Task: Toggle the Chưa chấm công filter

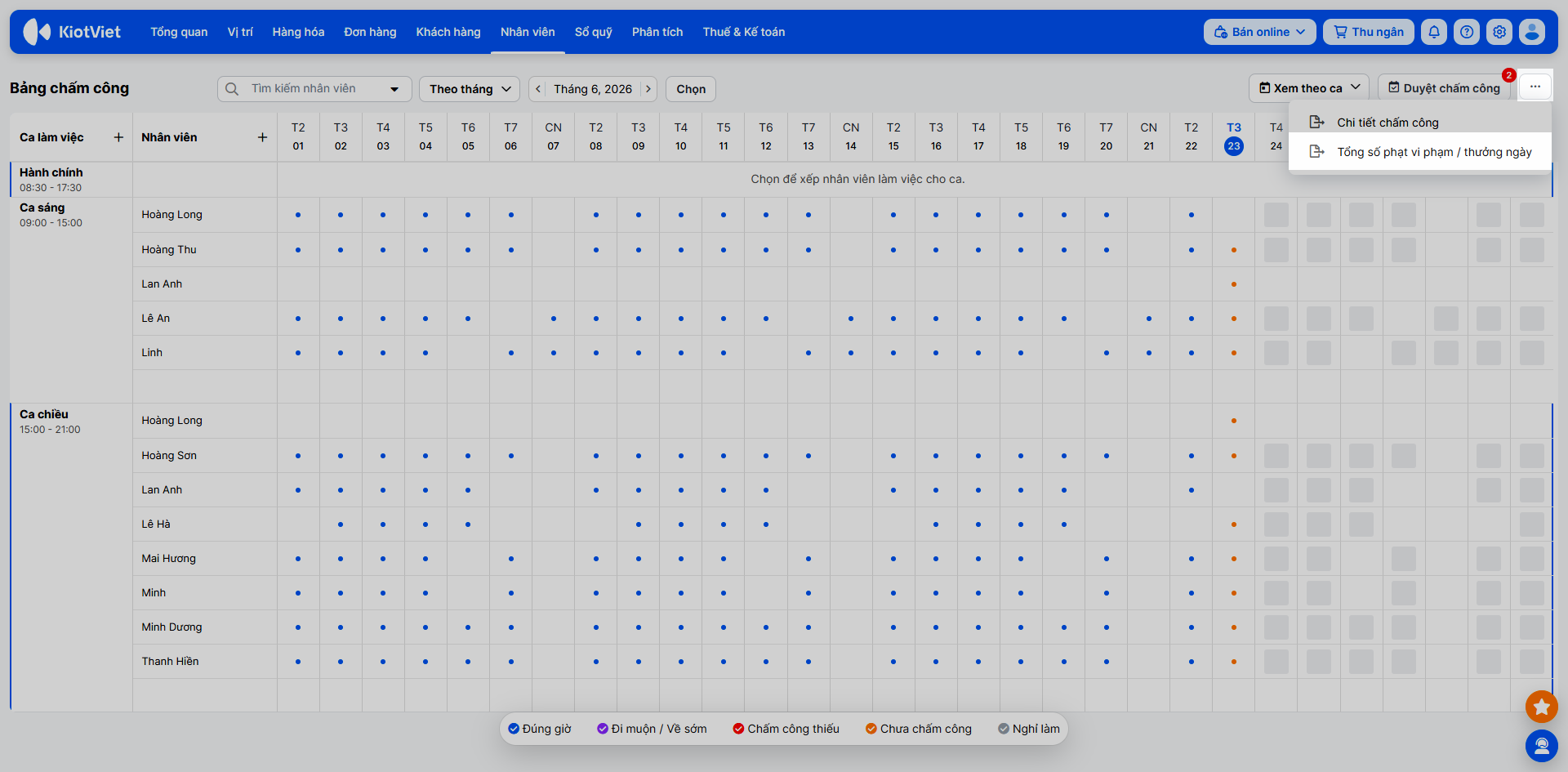Action: [919, 729]
